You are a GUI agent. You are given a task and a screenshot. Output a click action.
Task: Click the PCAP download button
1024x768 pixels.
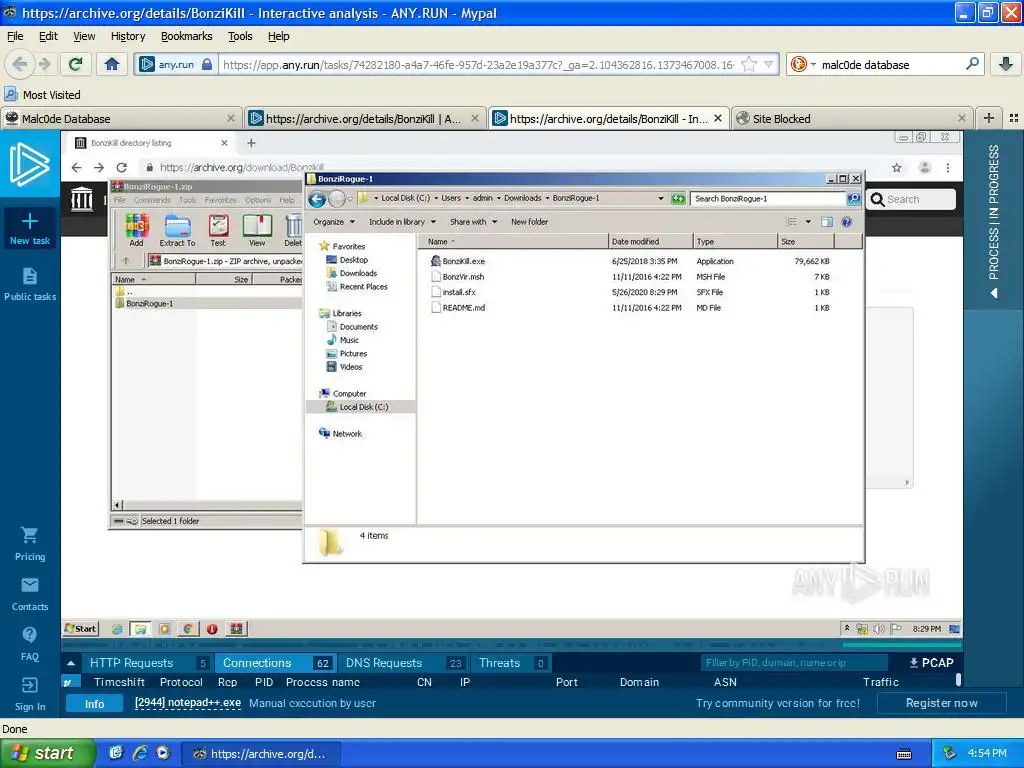[931, 663]
